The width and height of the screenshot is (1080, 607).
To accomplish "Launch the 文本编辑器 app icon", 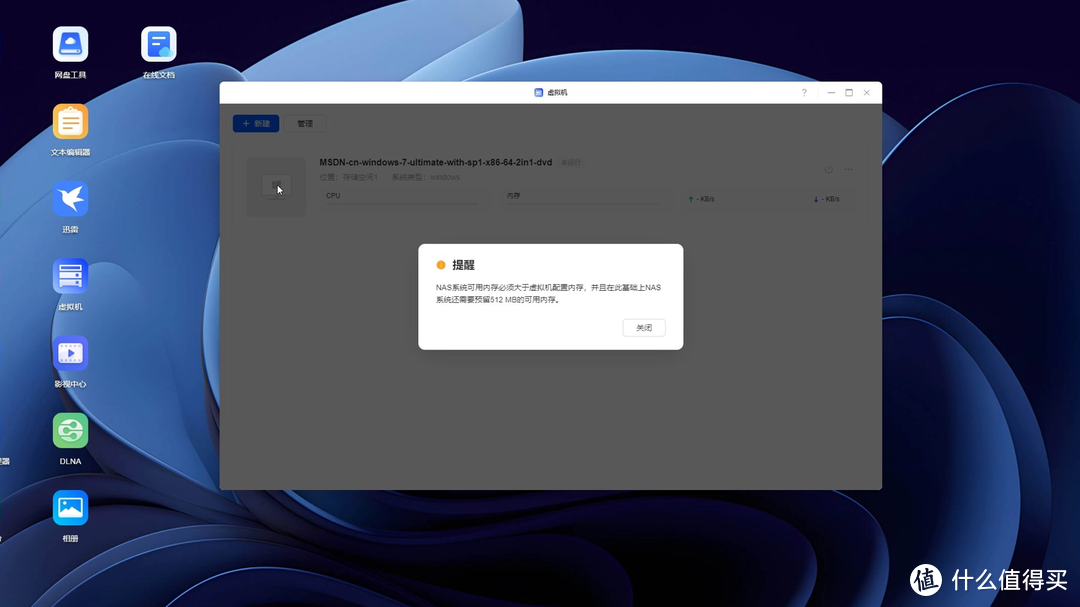I will click(70, 122).
